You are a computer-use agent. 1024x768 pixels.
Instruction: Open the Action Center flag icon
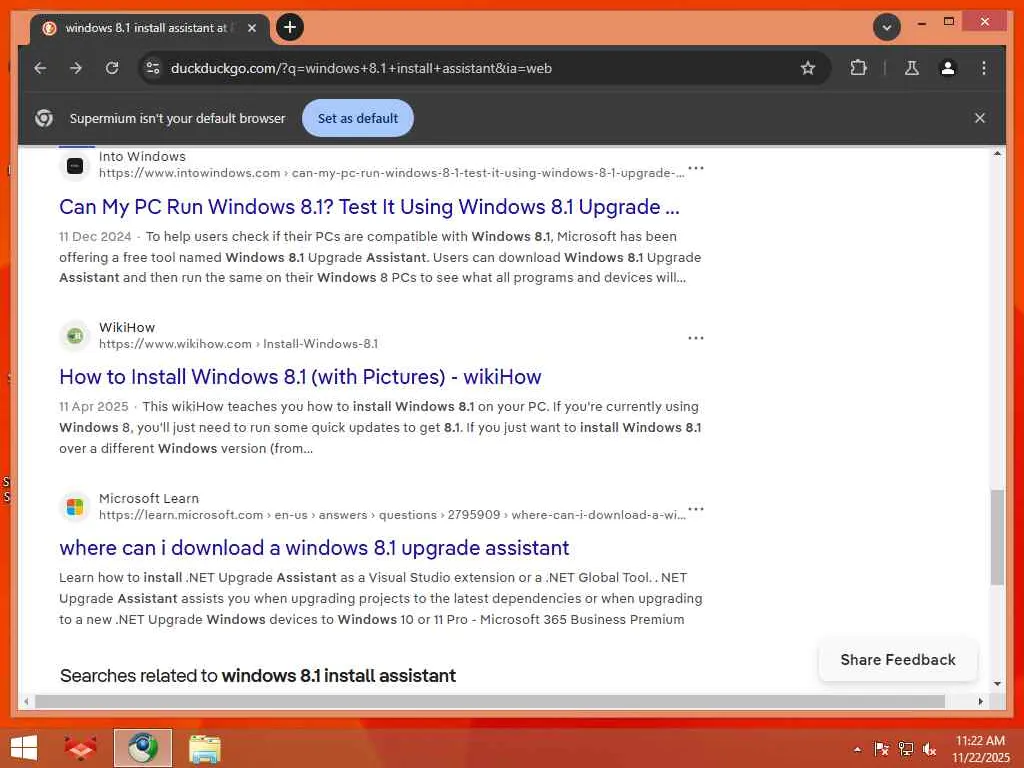click(881, 749)
